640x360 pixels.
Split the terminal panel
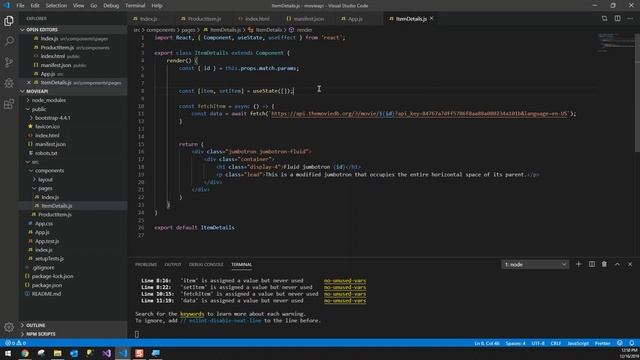coord(591,264)
